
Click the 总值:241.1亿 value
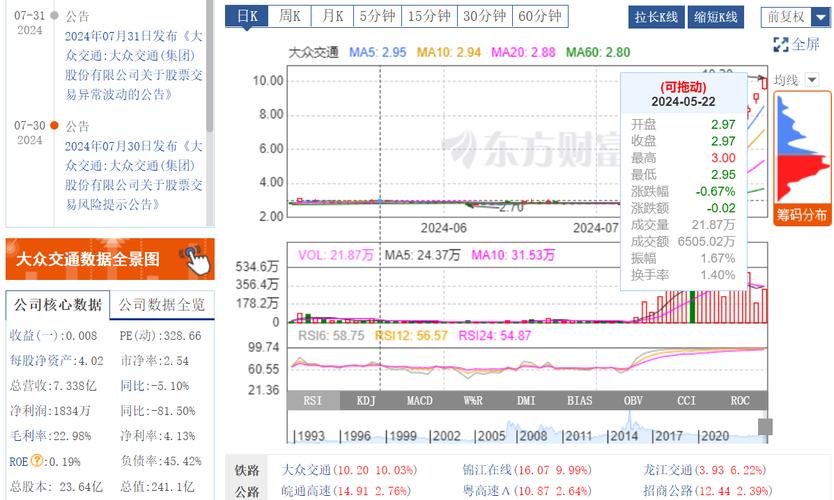point(157,486)
